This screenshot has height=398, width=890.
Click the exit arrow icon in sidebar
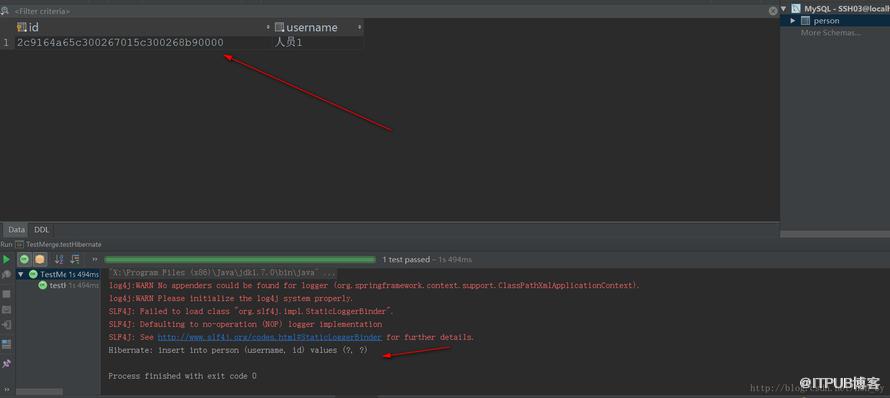point(6,325)
